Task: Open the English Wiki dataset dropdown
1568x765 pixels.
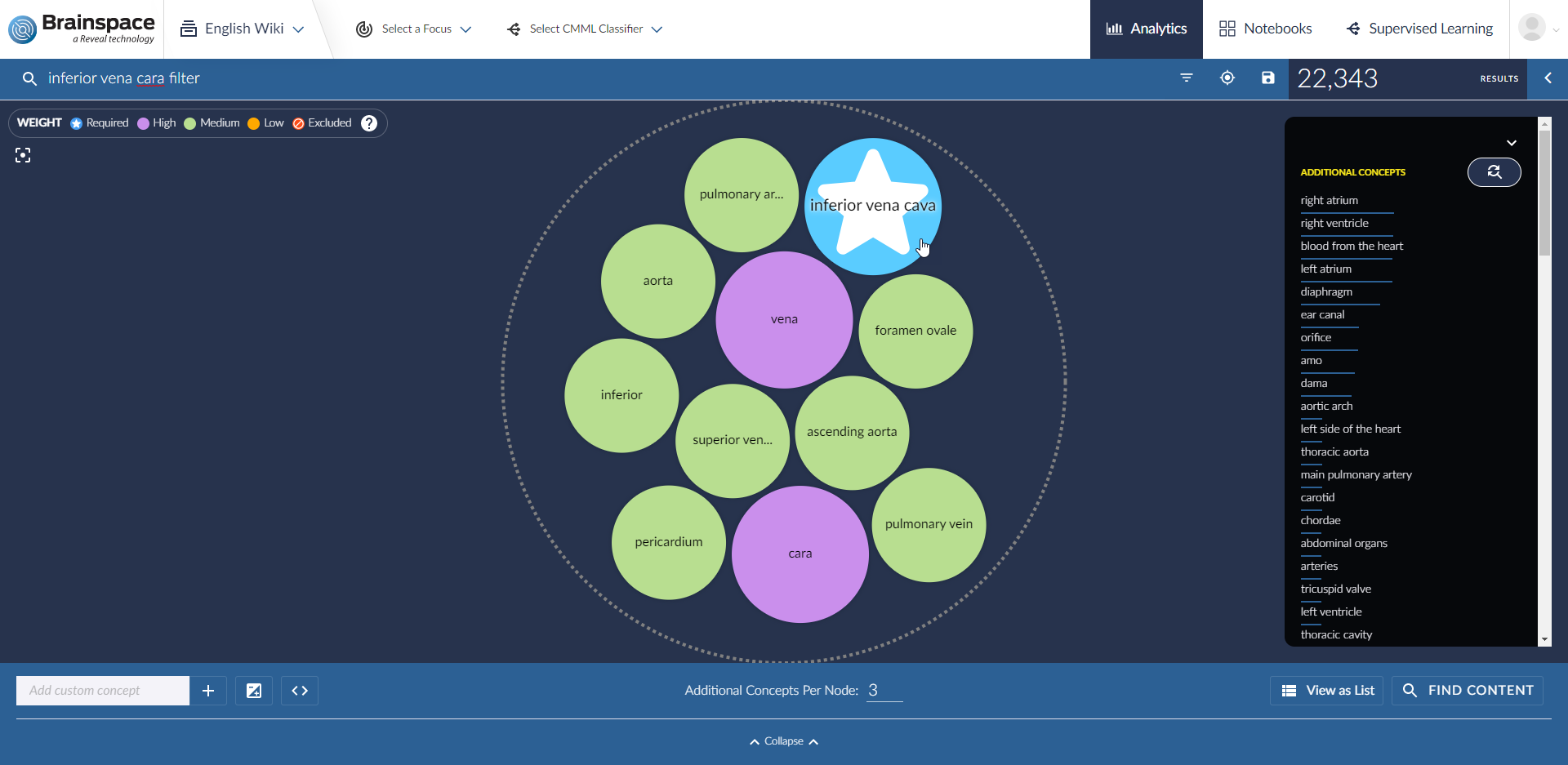Action: coord(243,29)
